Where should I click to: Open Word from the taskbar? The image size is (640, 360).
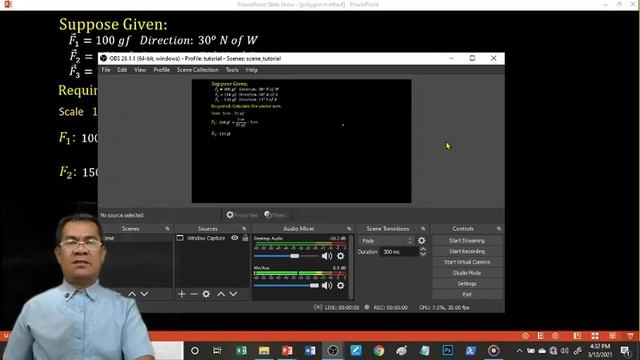click(x=310, y=351)
